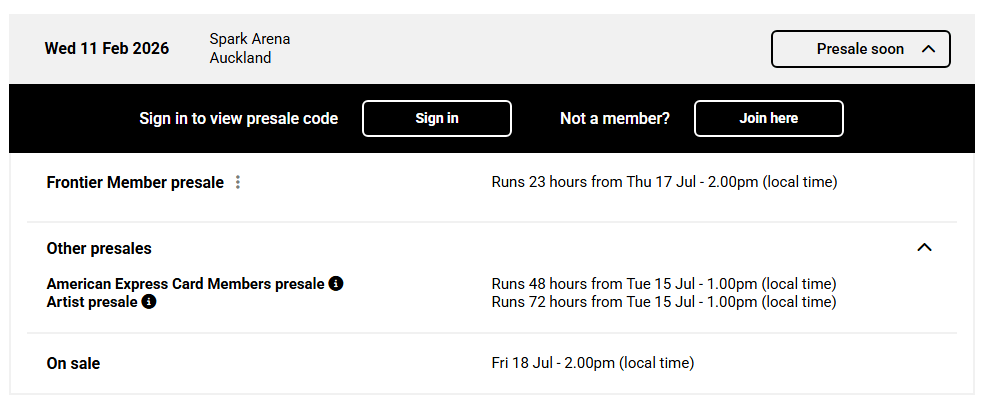
Task: Click the Artist presale label text
Action: coord(92,302)
